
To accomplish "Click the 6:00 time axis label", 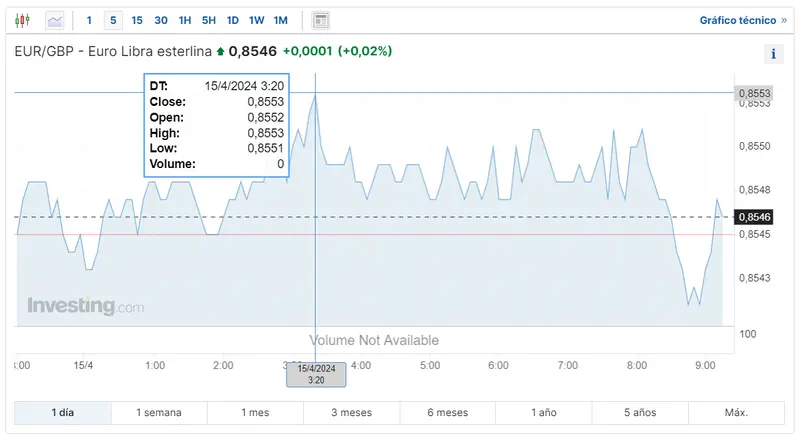I will [x=498, y=365].
